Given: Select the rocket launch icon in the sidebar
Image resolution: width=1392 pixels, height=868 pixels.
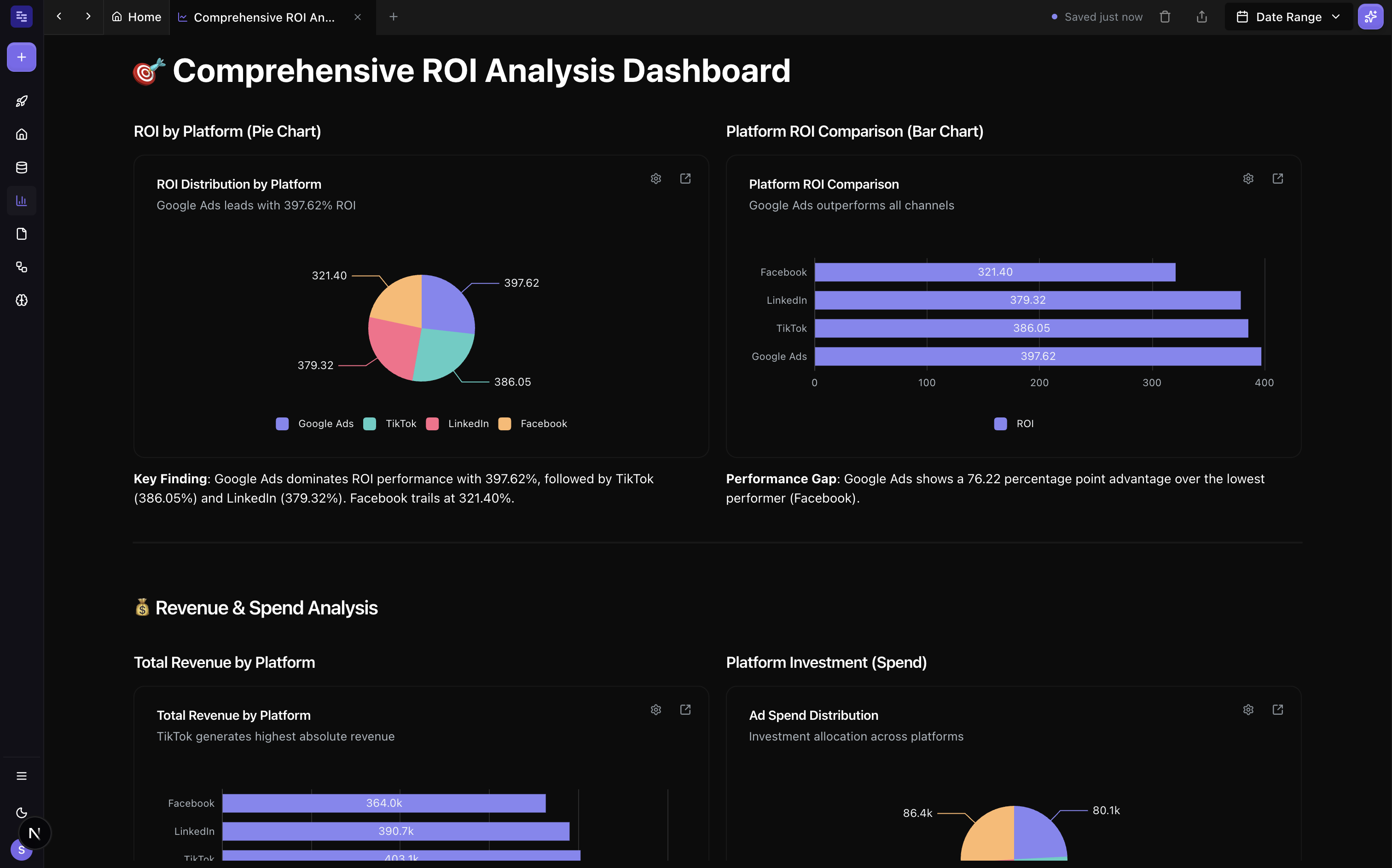Looking at the screenshot, I should (21, 100).
